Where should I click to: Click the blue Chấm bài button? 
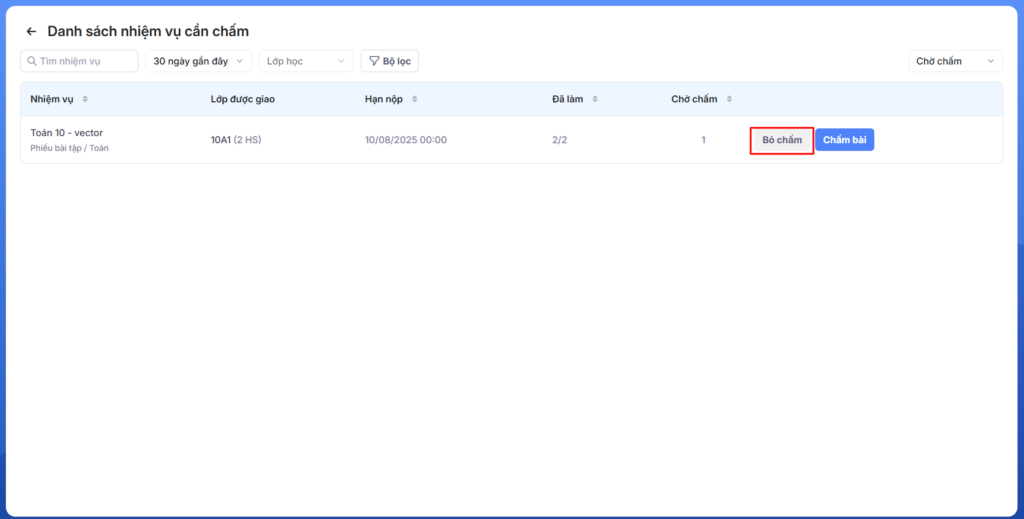844,140
